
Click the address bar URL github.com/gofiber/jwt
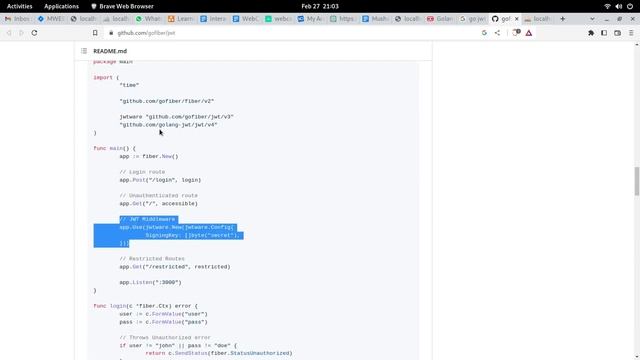point(146,33)
